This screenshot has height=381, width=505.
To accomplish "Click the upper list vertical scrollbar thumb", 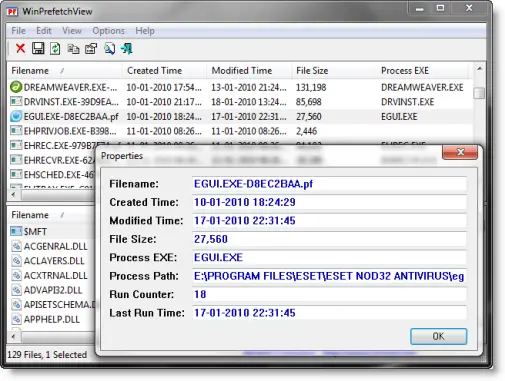I will point(479,93).
